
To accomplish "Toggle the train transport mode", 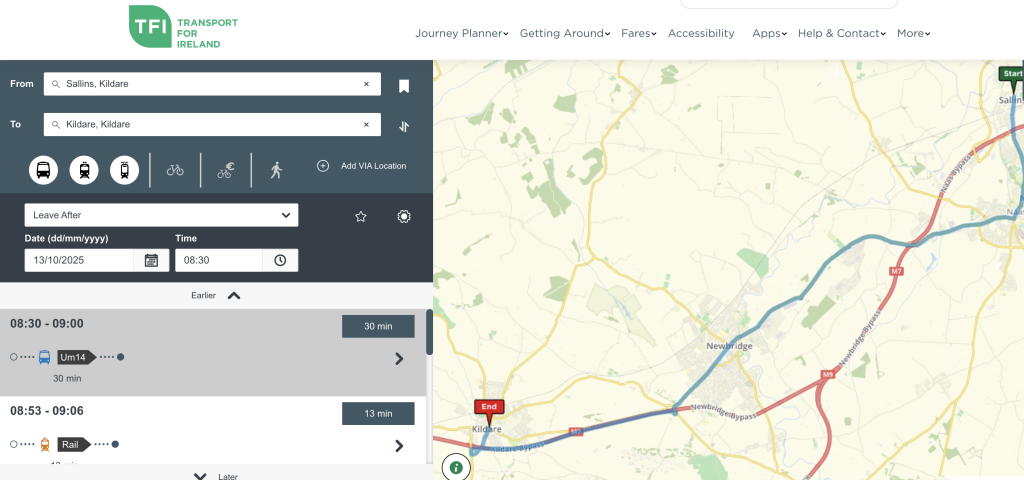I will pyautogui.click(x=84, y=170).
